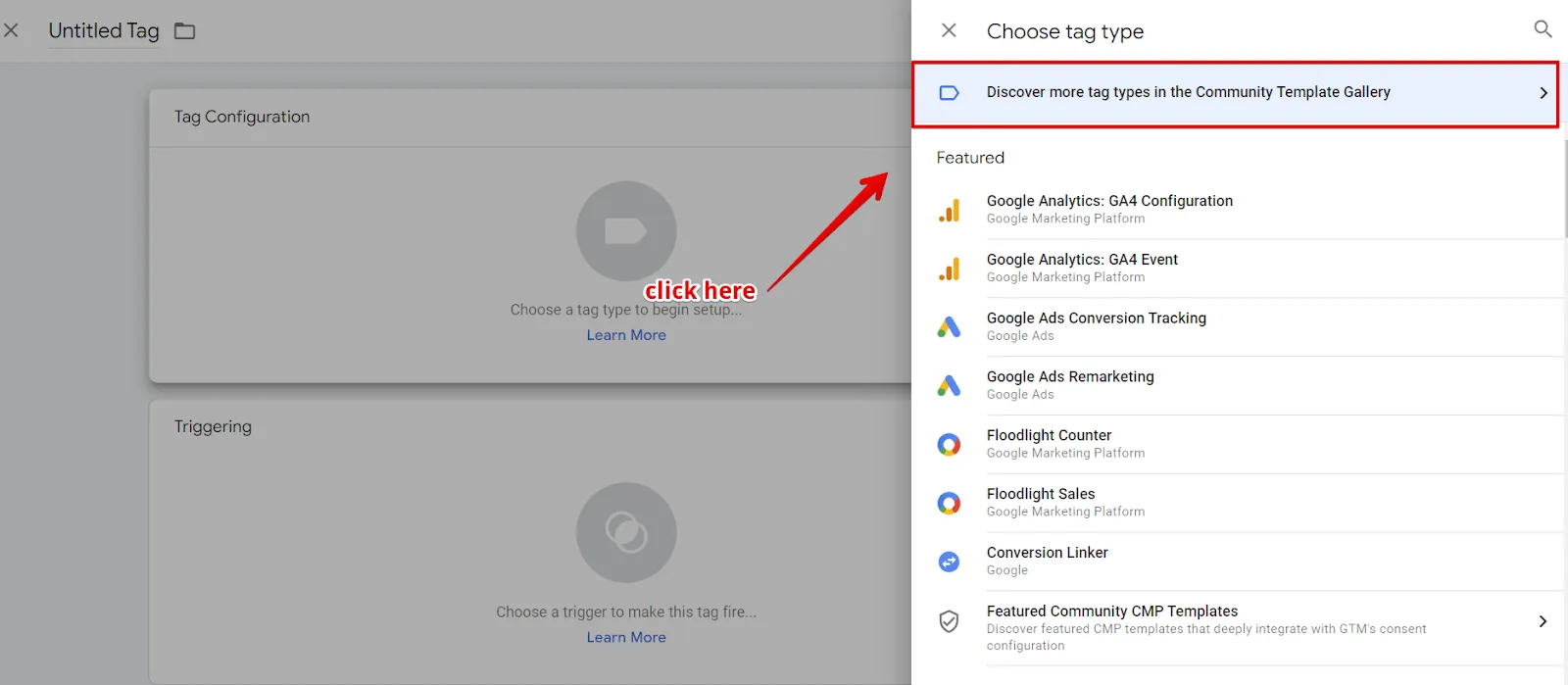Select Google Analytics: GA4 Event tag
This screenshot has height=685, width=1568.
(1237, 268)
